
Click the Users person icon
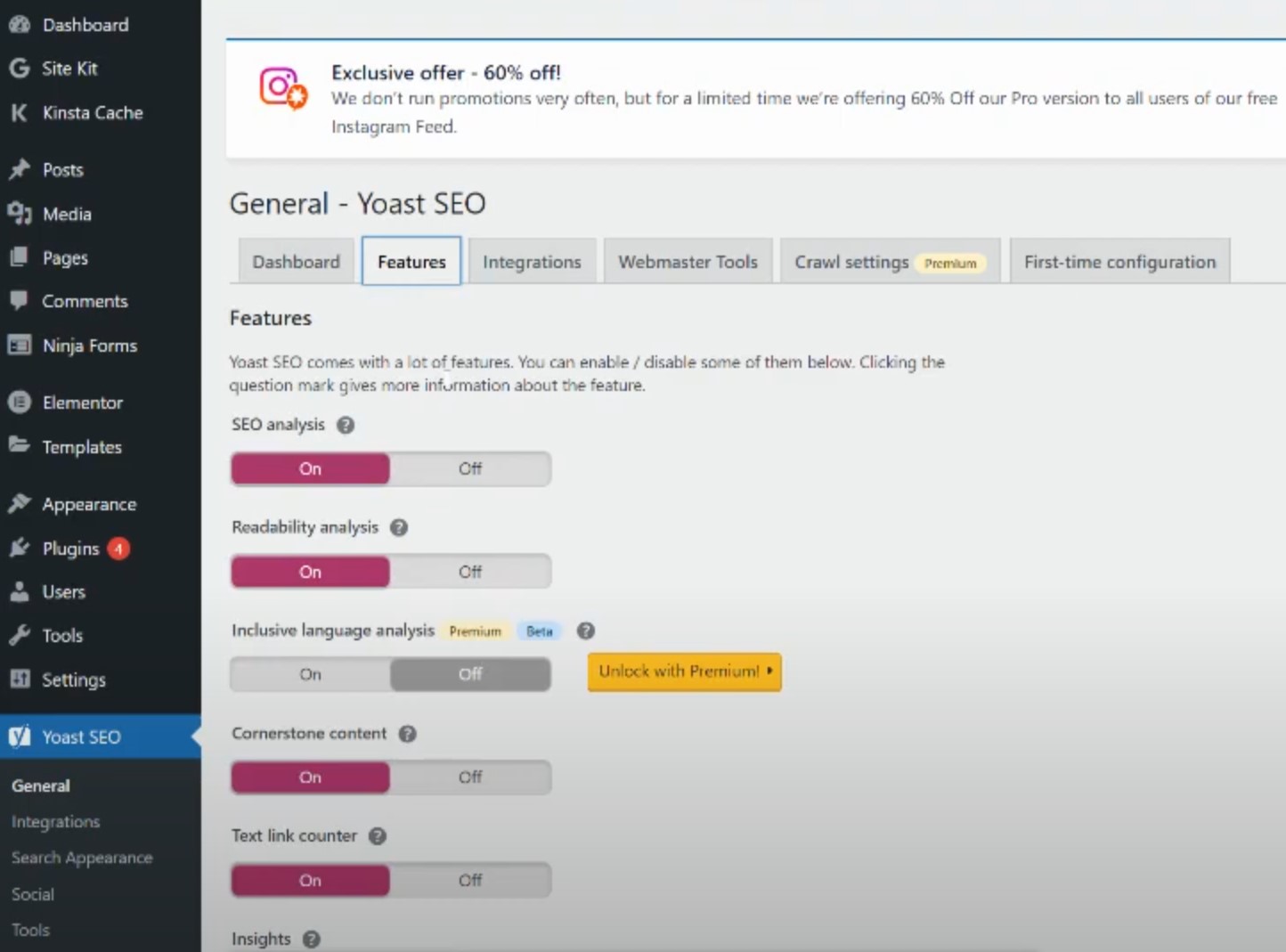20,591
